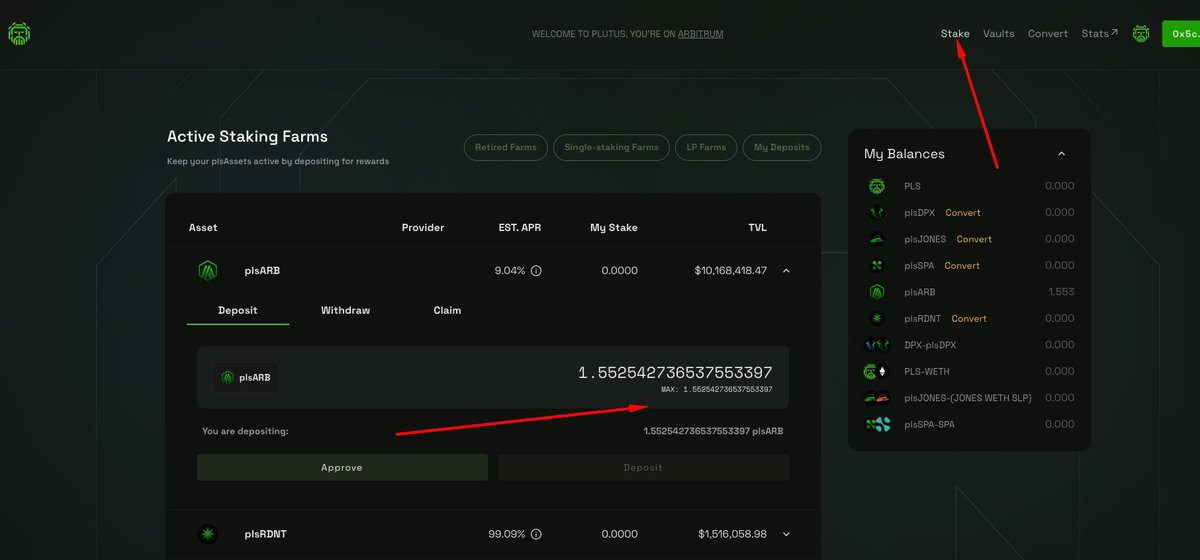Click the disabled Deposit button
The width and height of the screenshot is (1200, 560).
point(643,467)
